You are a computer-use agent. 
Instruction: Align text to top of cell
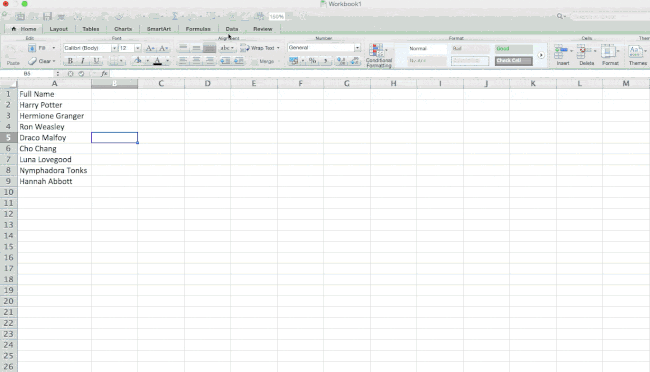pos(183,48)
